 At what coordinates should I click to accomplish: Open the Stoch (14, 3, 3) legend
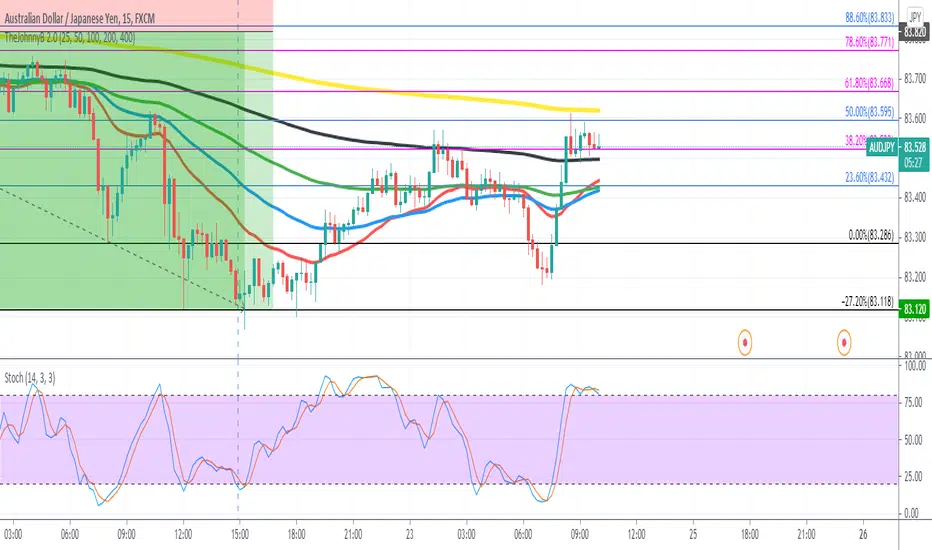(x=30, y=378)
